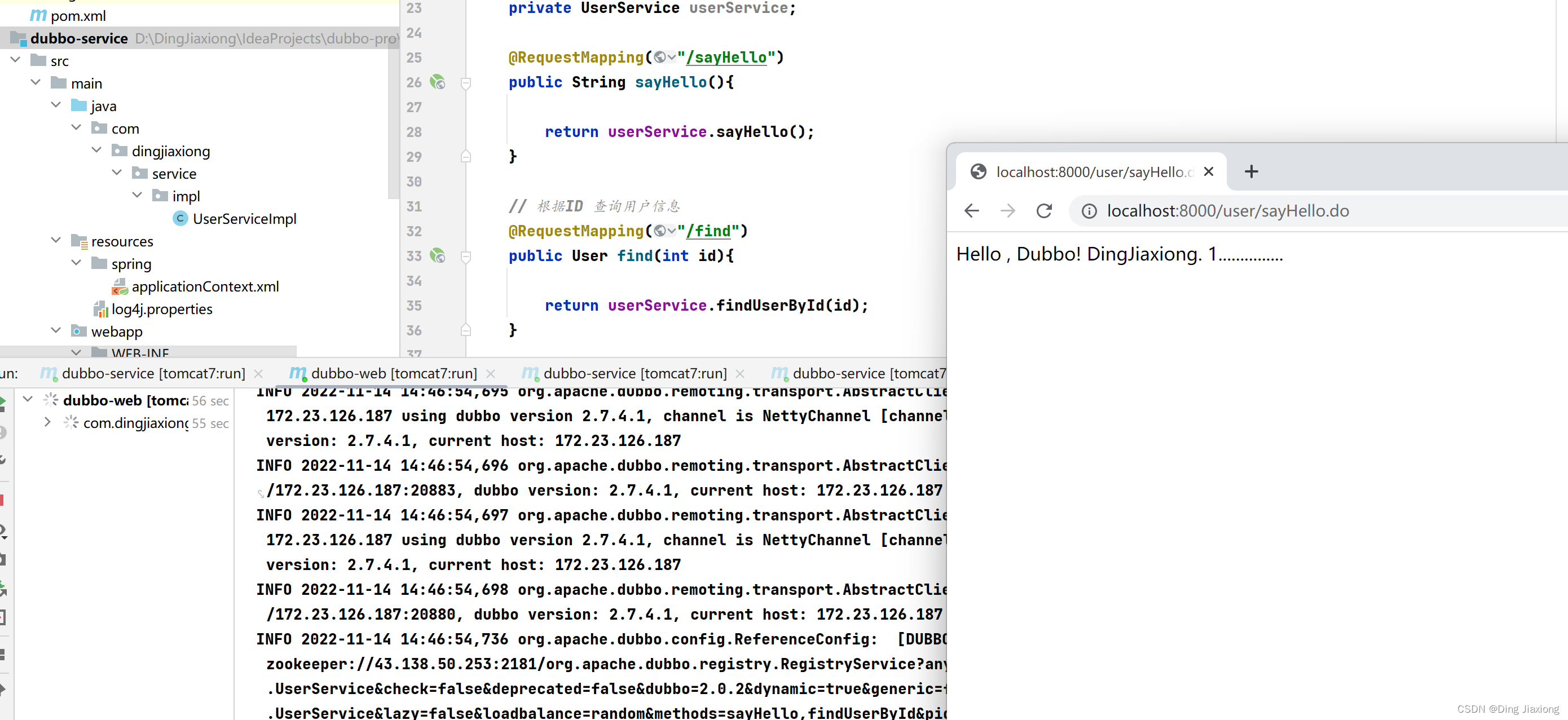This screenshot has width=1568, height=720.
Task: Click the dubbo-service module icon
Action: click(x=19, y=39)
